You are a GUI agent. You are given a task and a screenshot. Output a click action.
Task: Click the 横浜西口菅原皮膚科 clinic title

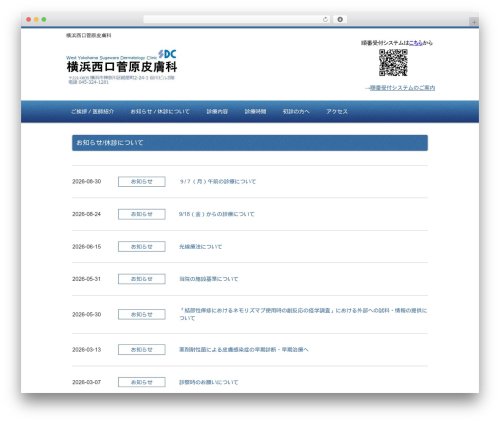[122, 67]
